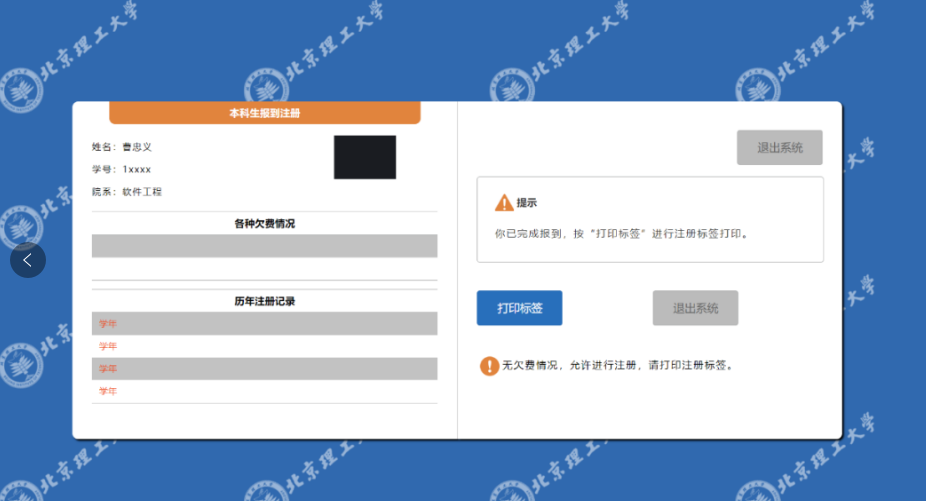Screen dimensions: 926x501
Task: Click the black student photo thumbnail
Action: click(x=364, y=157)
